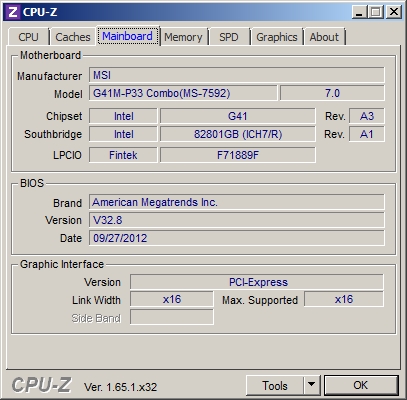Switch to the CPU tab

(29, 37)
